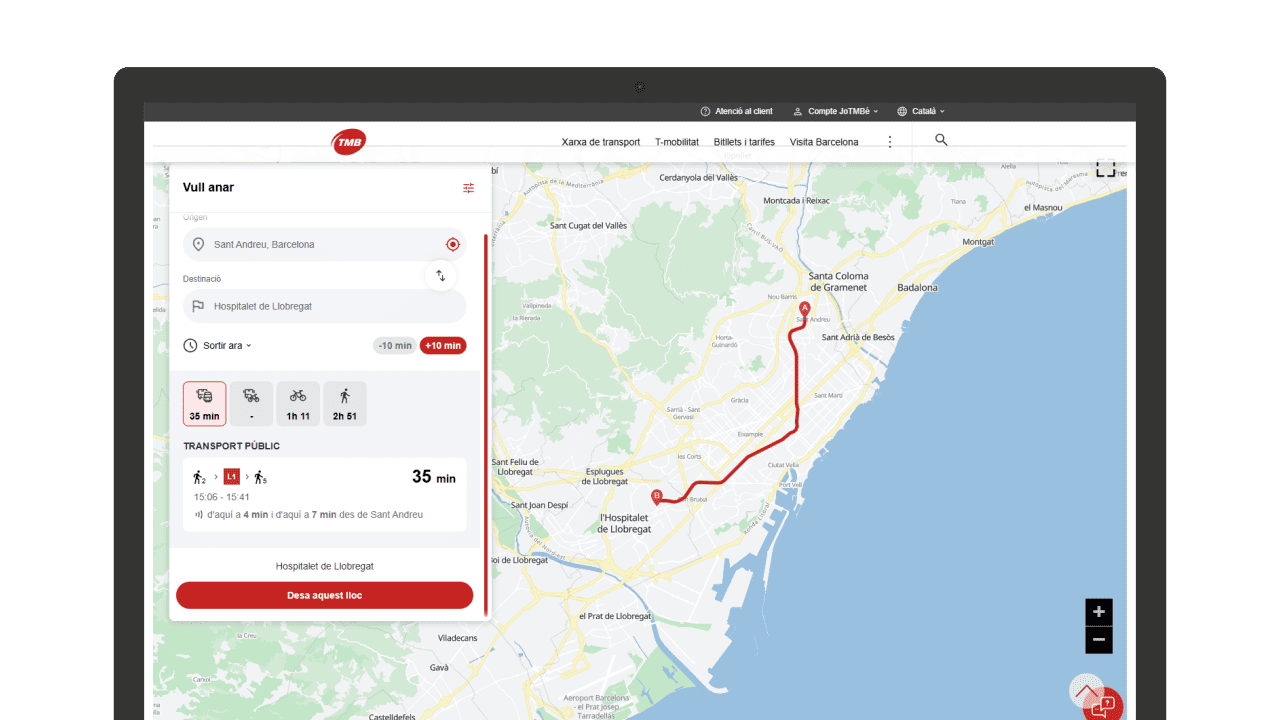Open the chat help bubble
The height and width of the screenshot is (720, 1280).
1103,706
